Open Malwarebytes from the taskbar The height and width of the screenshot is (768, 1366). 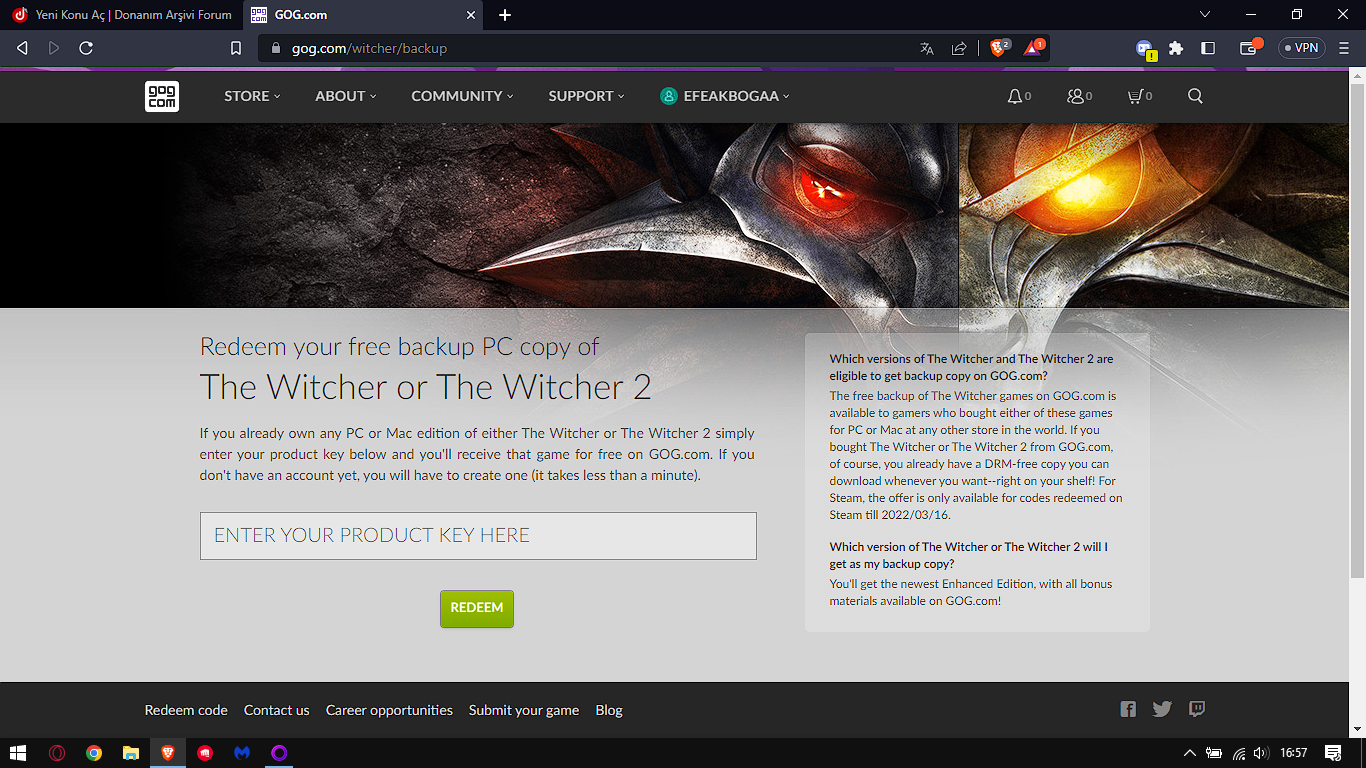(x=242, y=753)
